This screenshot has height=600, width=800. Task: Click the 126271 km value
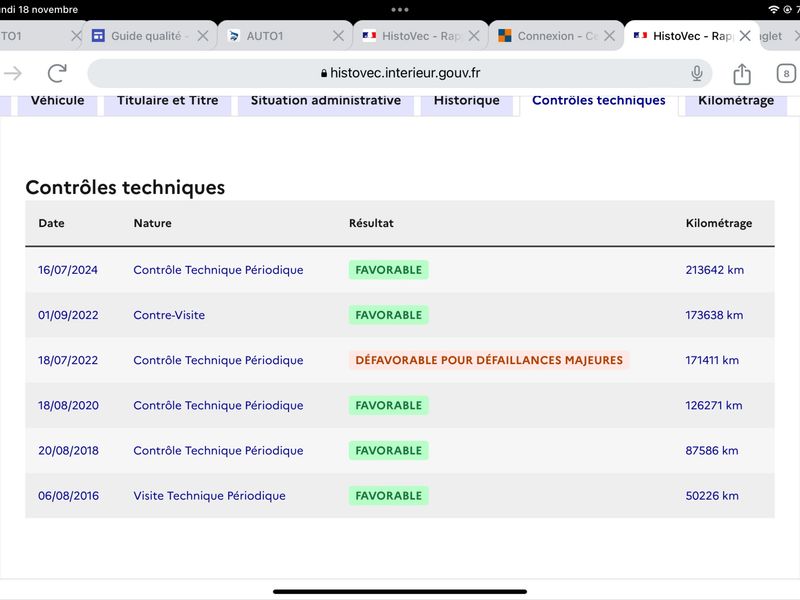714,405
